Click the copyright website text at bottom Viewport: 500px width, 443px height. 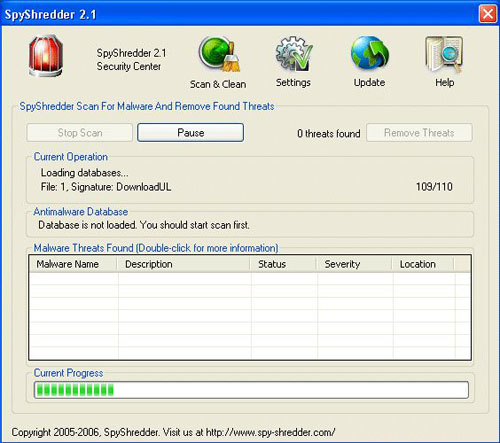(173, 432)
